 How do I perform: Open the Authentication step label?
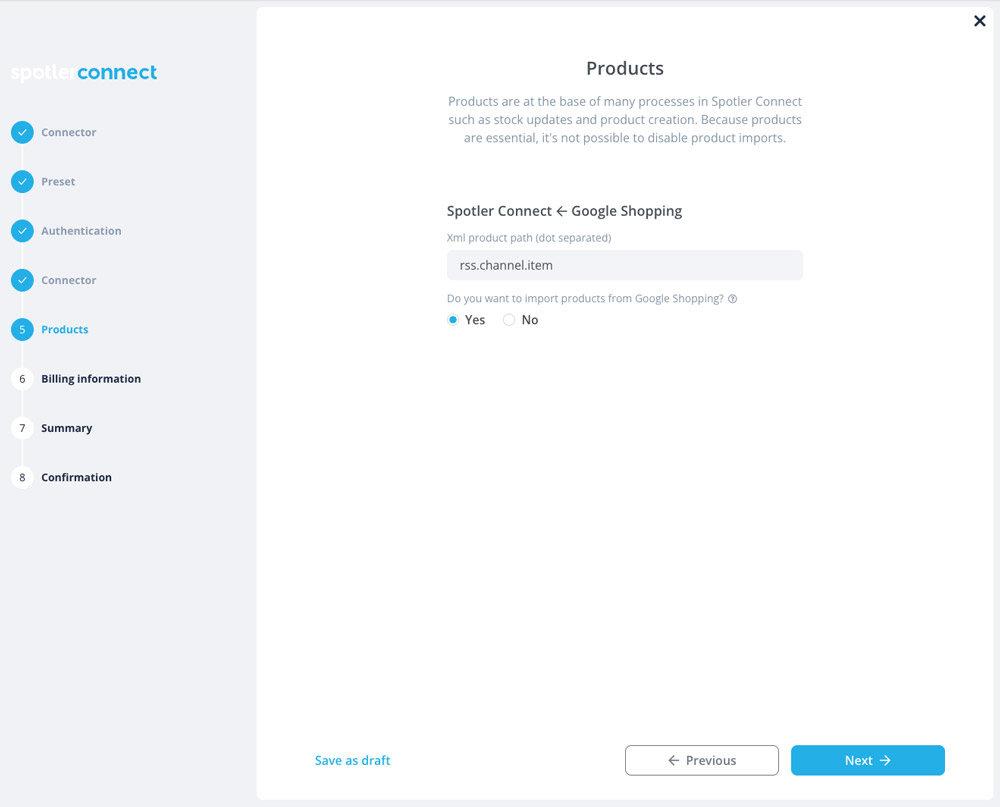81,231
